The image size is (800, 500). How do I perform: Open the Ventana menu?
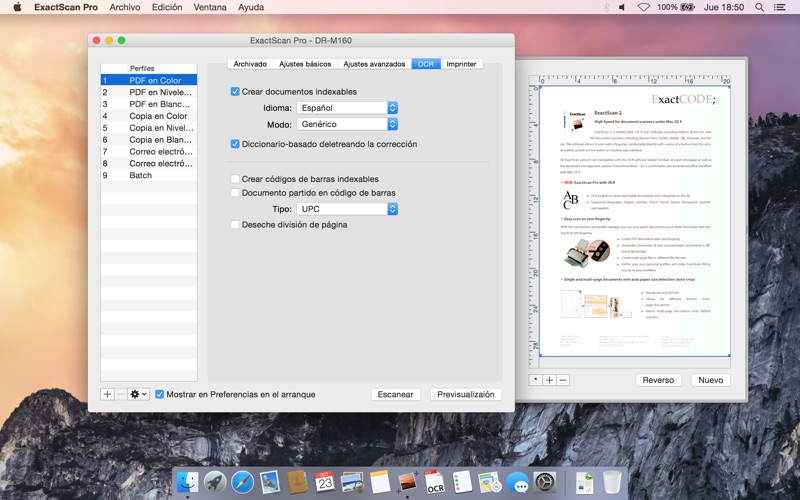coord(210,7)
